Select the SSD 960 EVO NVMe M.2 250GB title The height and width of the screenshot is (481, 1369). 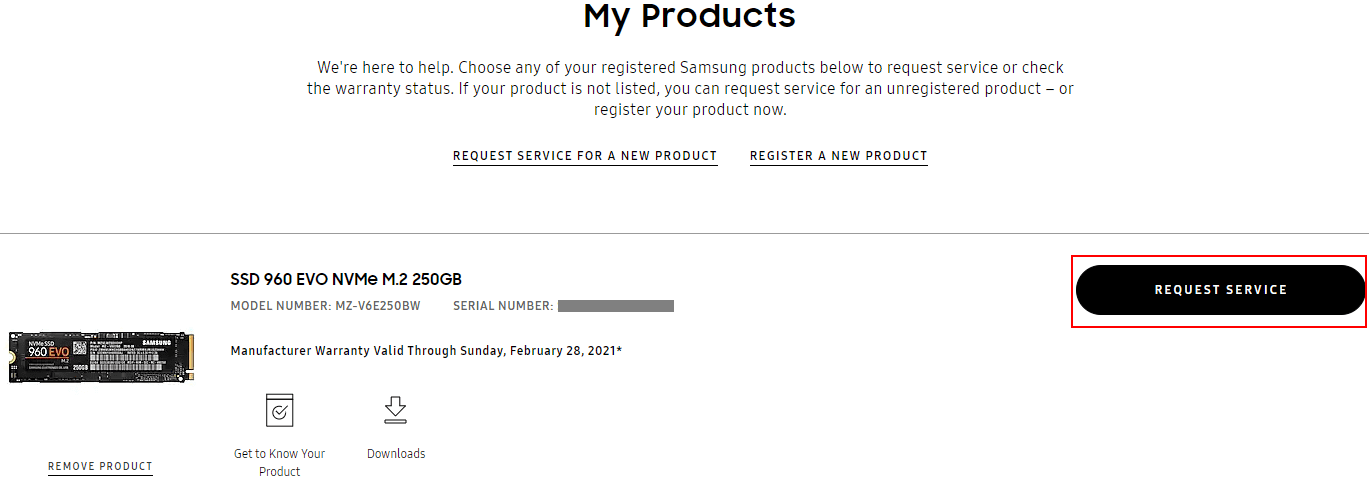pos(346,279)
